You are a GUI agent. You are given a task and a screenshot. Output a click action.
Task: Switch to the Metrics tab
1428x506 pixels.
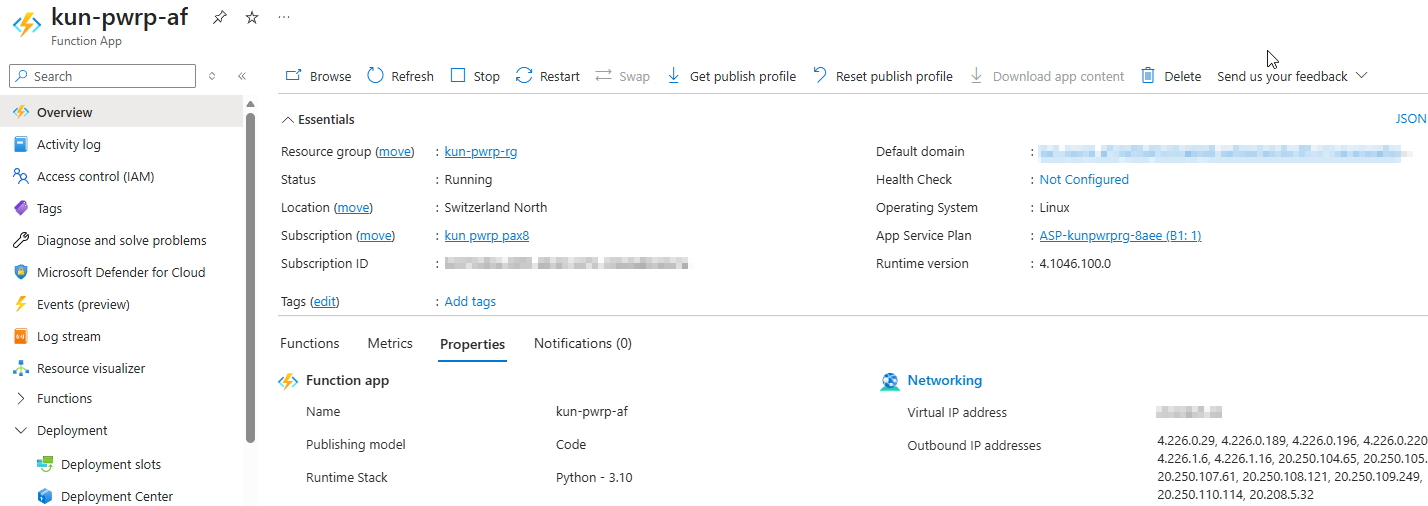click(390, 343)
